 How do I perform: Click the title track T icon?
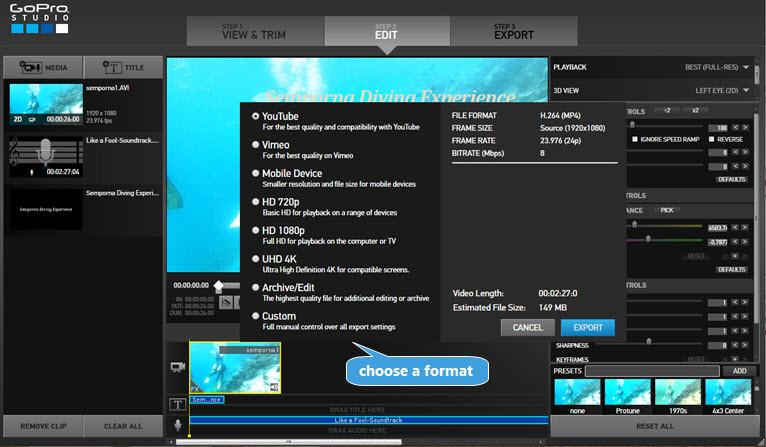pos(177,404)
